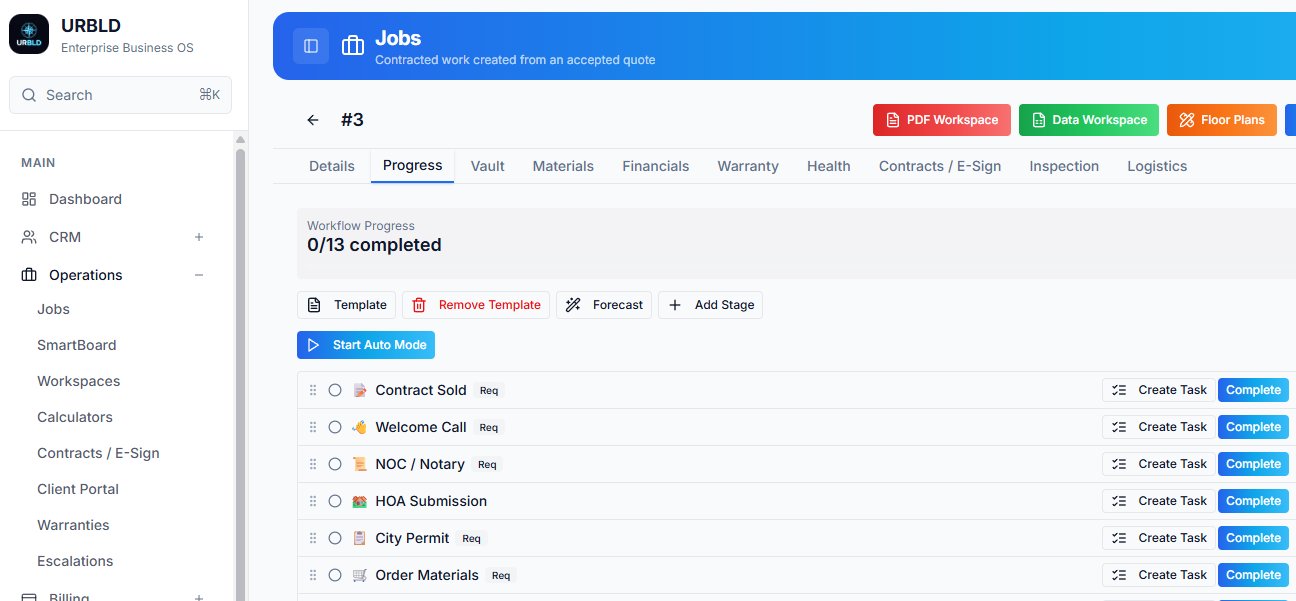
Task: Click the URBLD logo icon
Action: [x=29, y=34]
